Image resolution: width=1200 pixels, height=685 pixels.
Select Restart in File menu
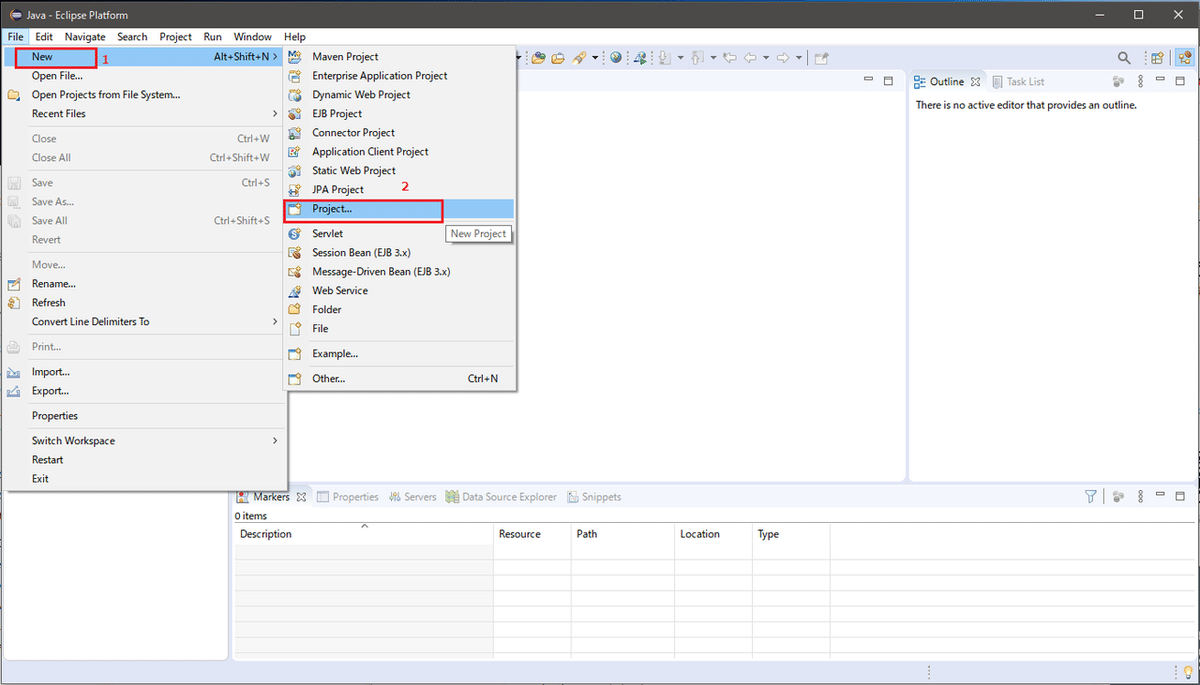click(x=145, y=459)
